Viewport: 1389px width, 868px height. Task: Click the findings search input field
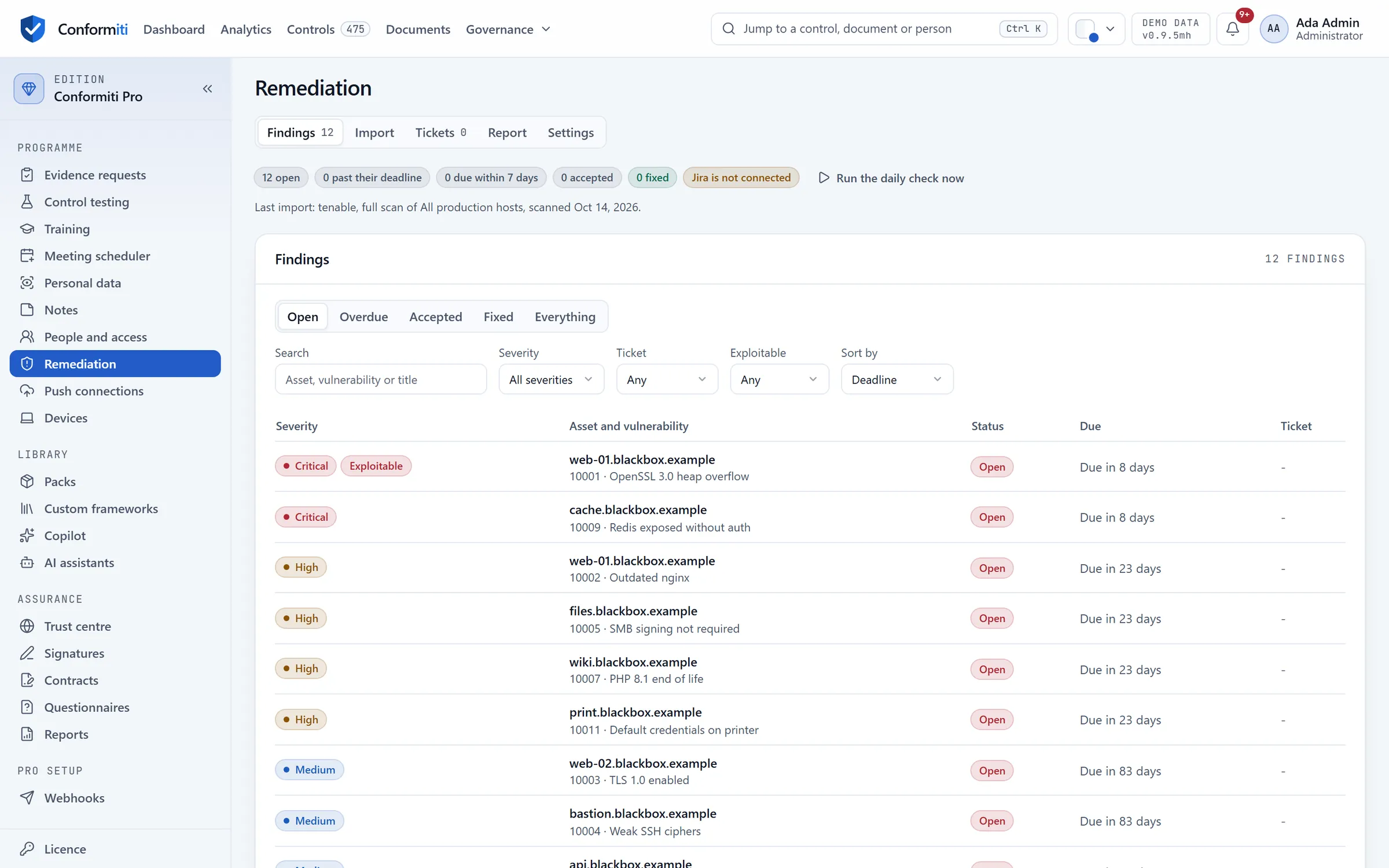coord(381,380)
